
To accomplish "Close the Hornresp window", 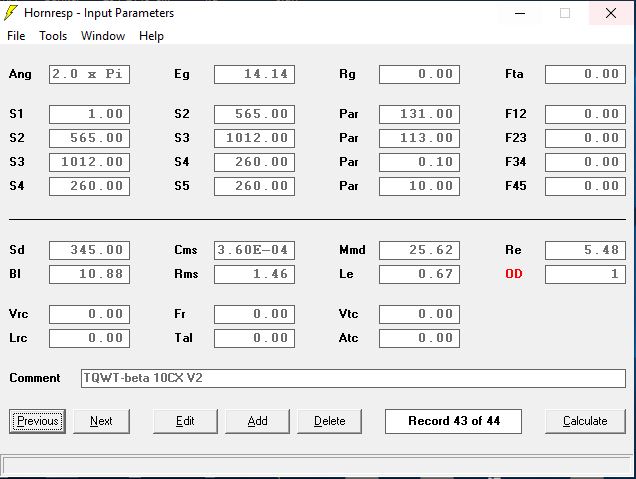I will pos(611,13).
